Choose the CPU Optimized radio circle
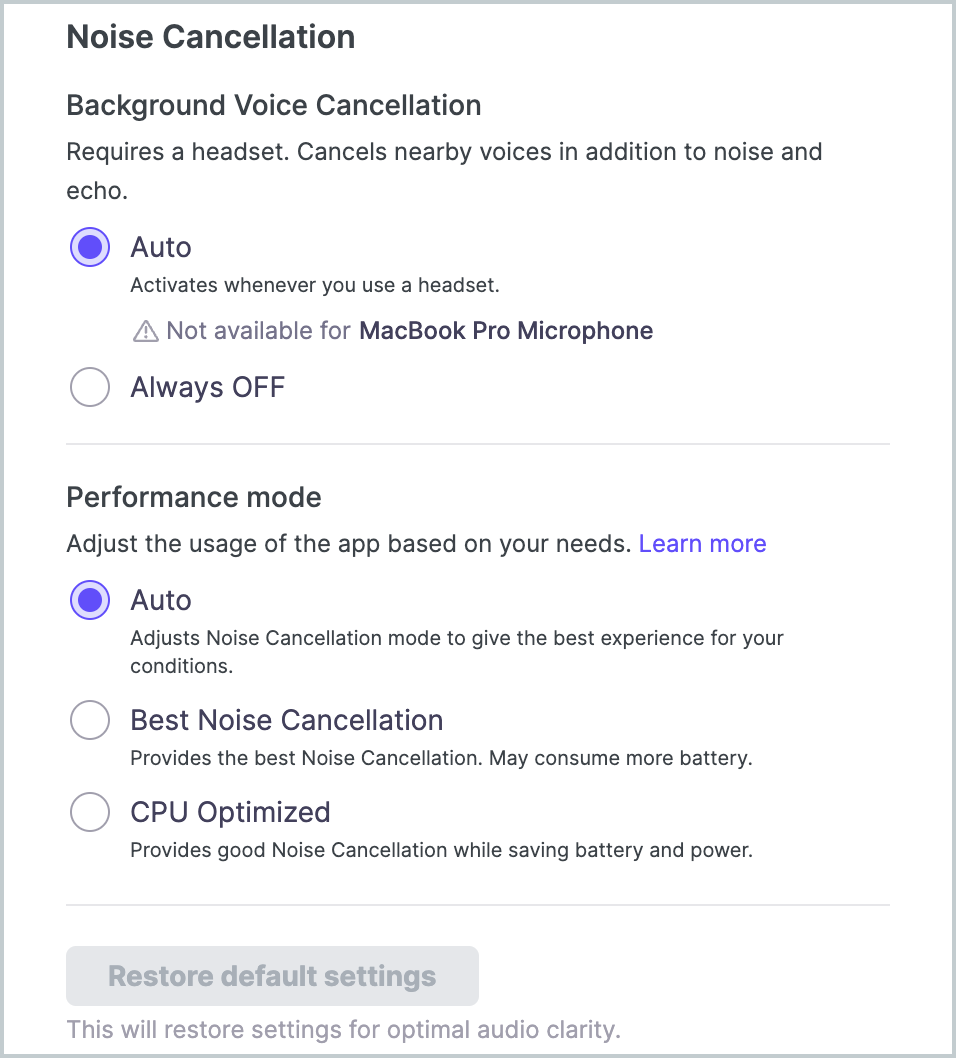Viewport: 956px width, 1058px height. pyautogui.click(x=90, y=812)
